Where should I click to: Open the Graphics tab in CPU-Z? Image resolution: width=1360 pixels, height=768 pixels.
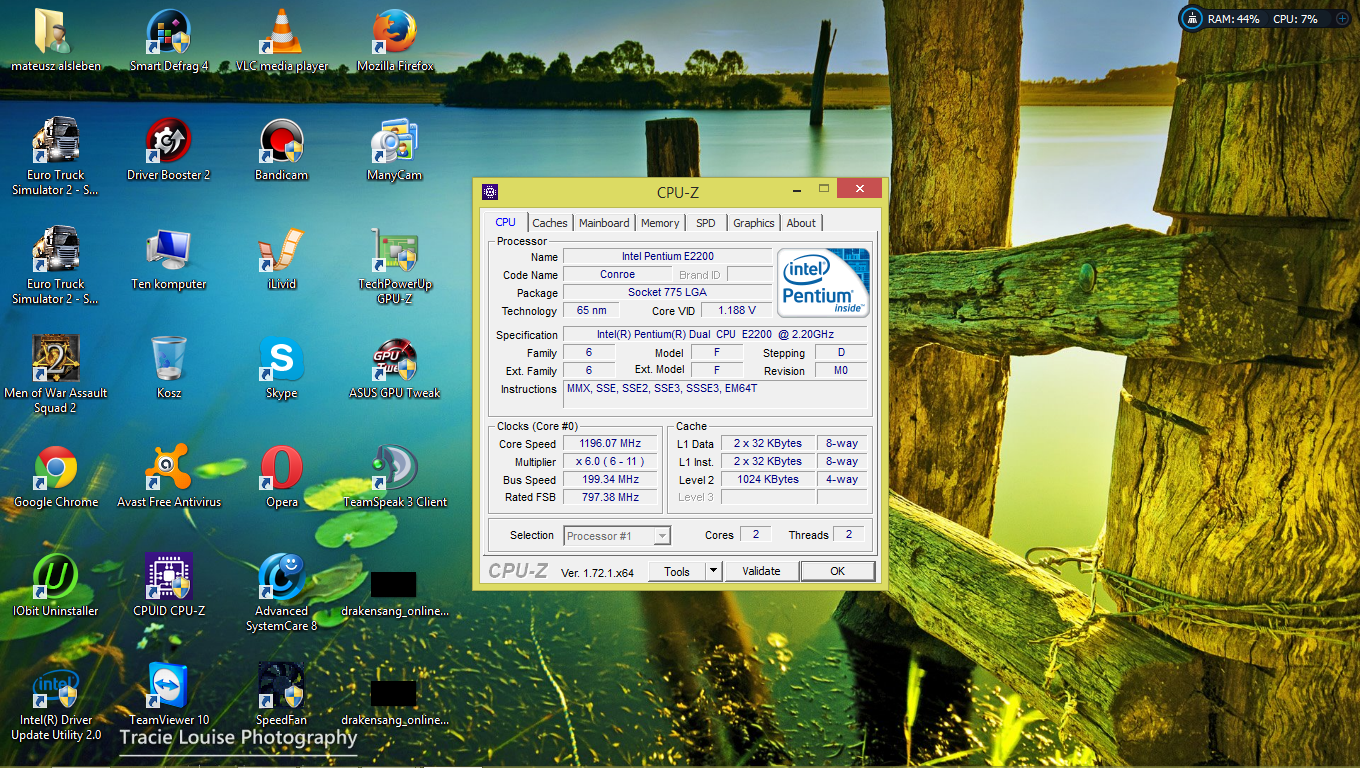click(753, 223)
